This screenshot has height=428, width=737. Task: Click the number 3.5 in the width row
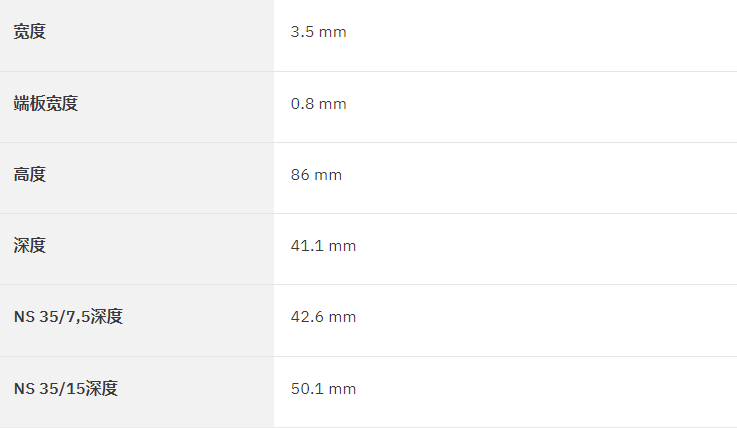pyautogui.click(x=302, y=32)
